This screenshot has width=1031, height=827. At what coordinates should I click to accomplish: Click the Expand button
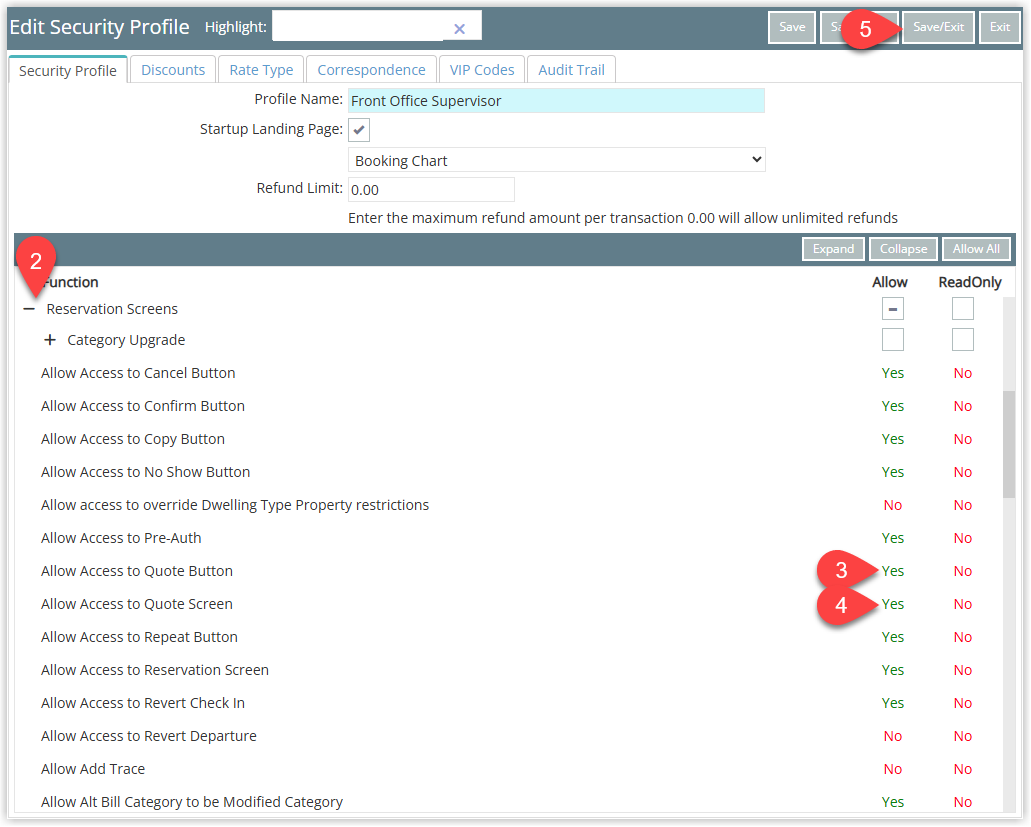point(833,249)
